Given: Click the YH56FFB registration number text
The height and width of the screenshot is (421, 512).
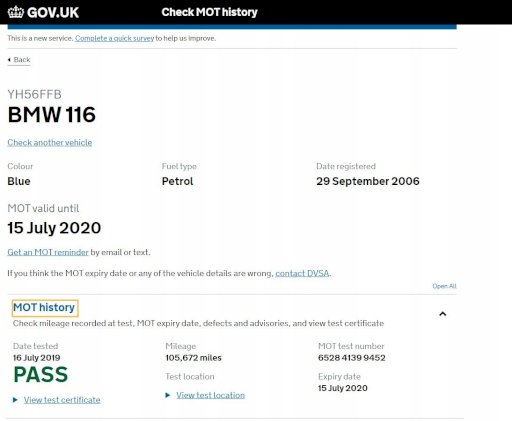Looking at the screenshot, I should point(35,94).
